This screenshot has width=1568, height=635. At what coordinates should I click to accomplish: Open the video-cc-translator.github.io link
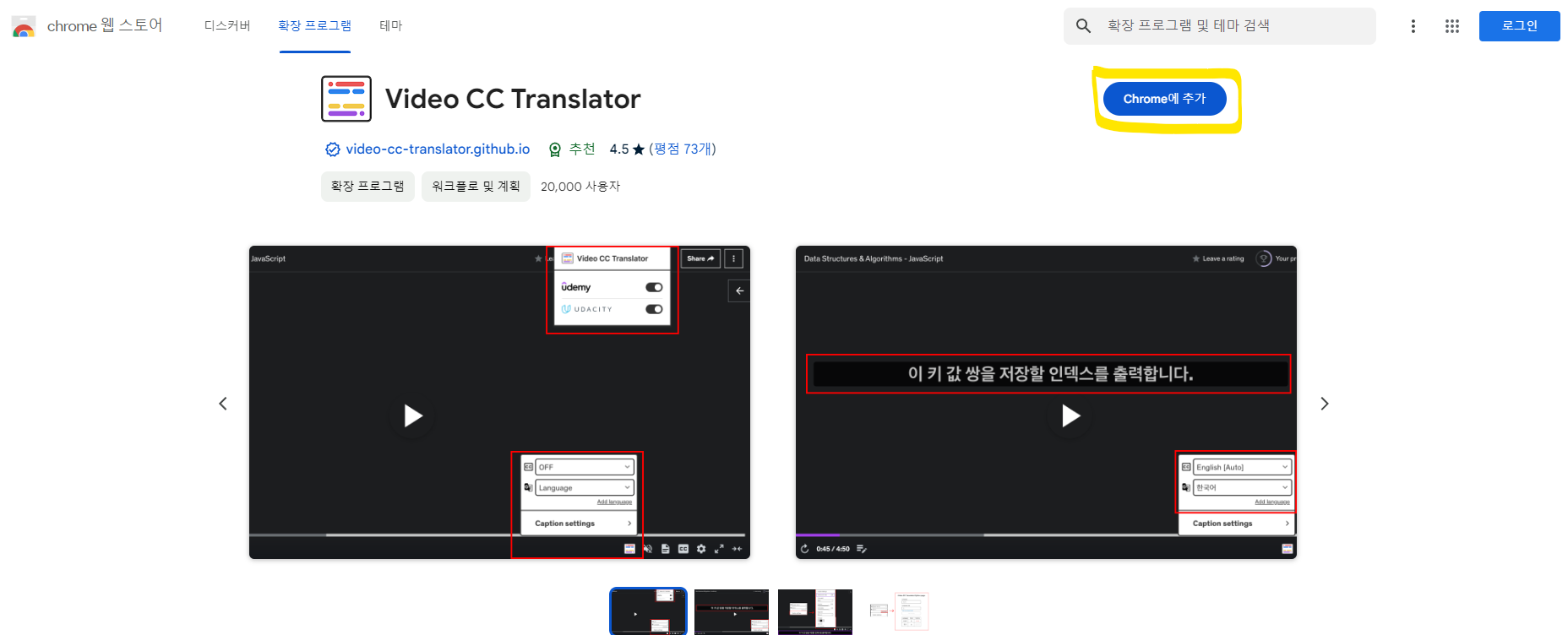[438, 149]
